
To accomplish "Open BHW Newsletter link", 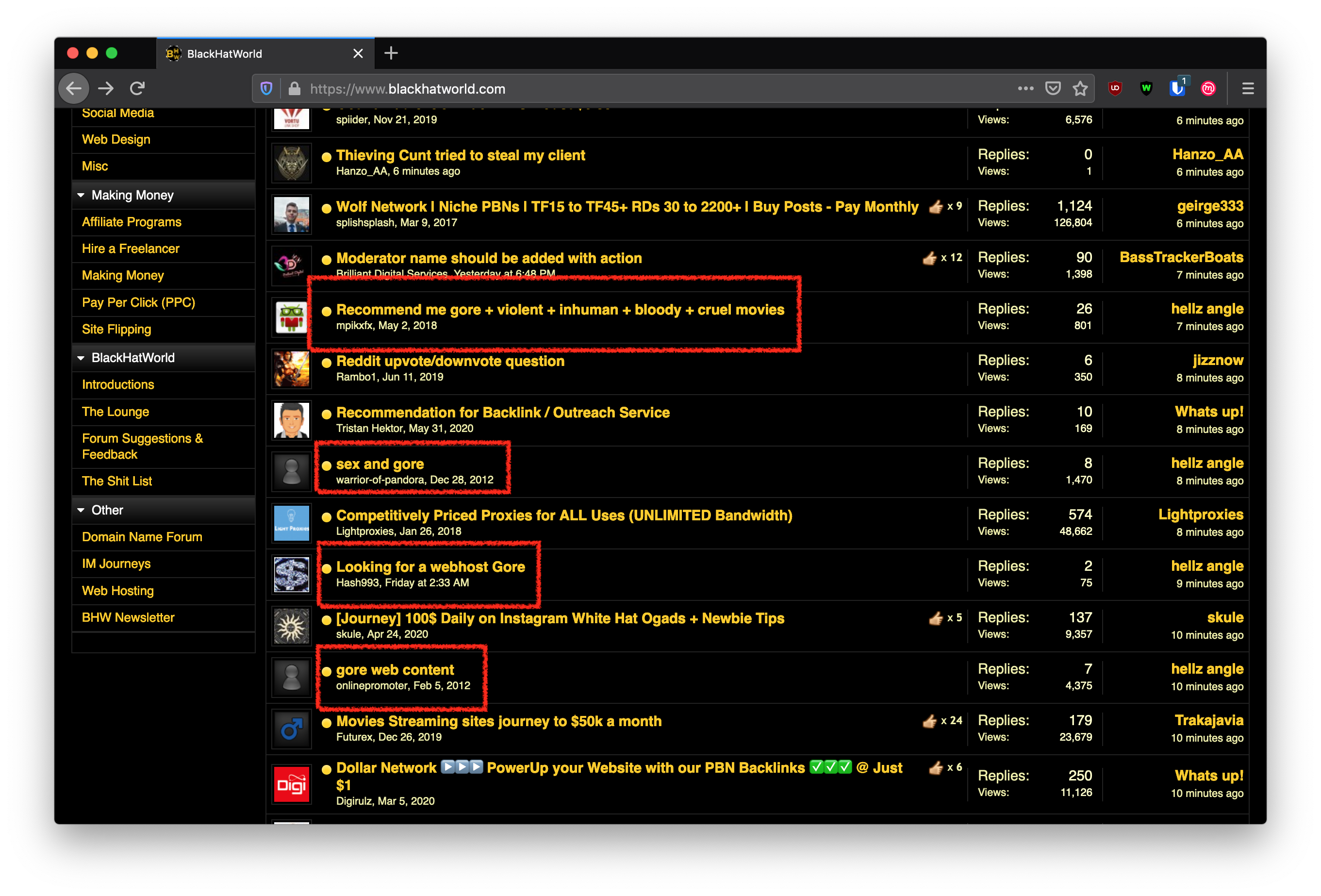I will (128, 617).
